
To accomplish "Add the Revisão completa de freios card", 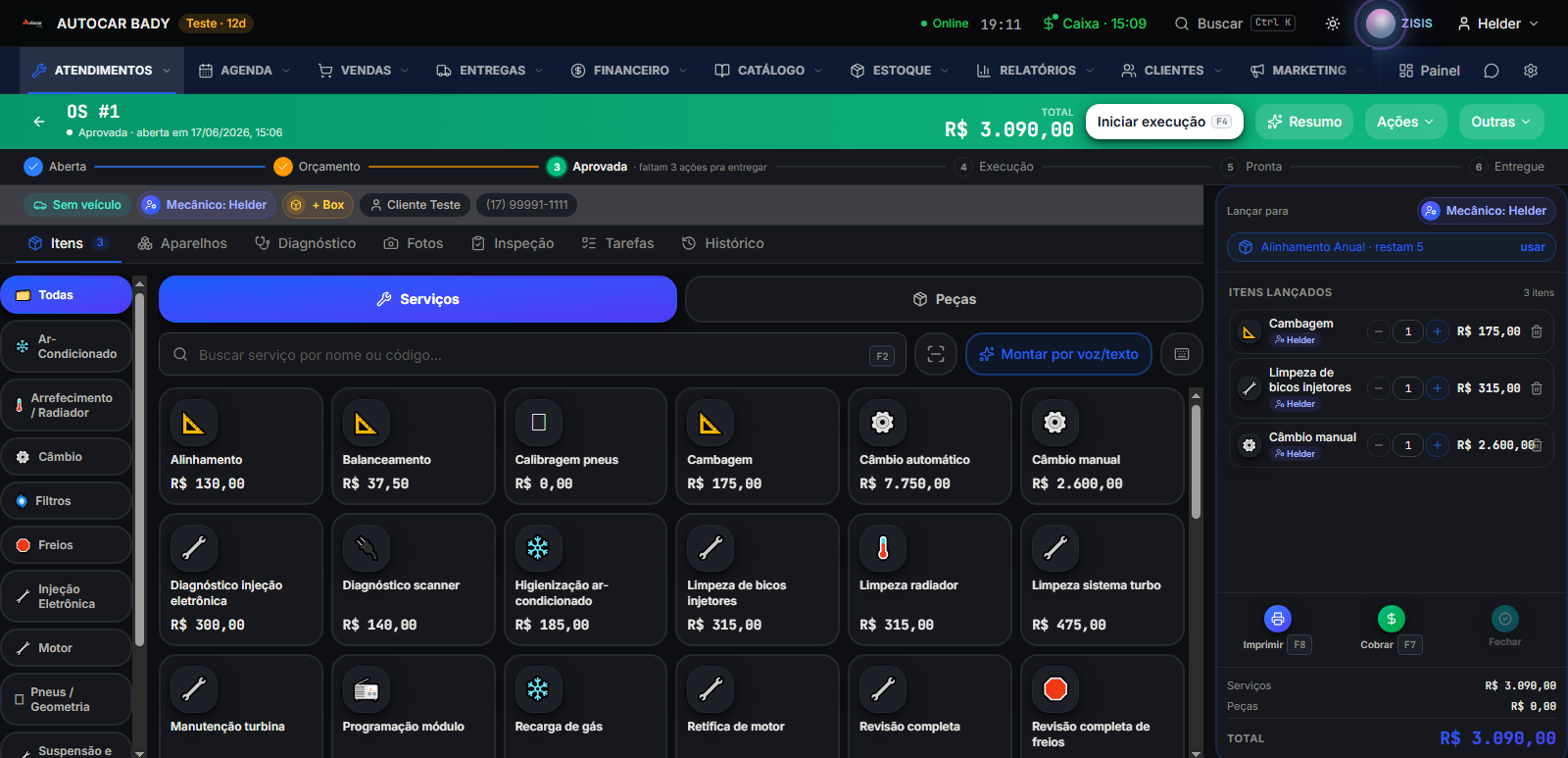I will 1102,706.
